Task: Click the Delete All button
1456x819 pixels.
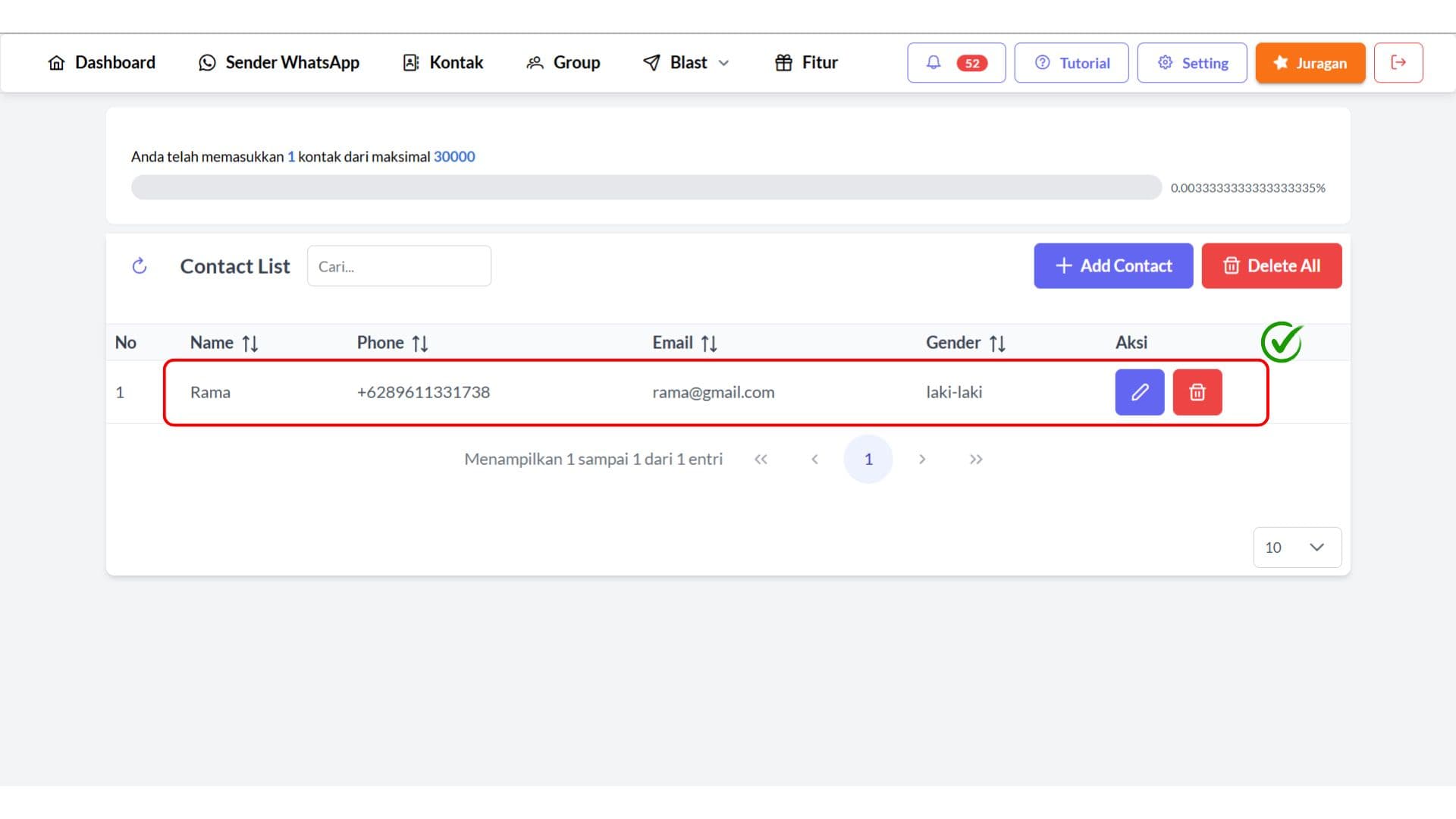Action: [1272, 266]
